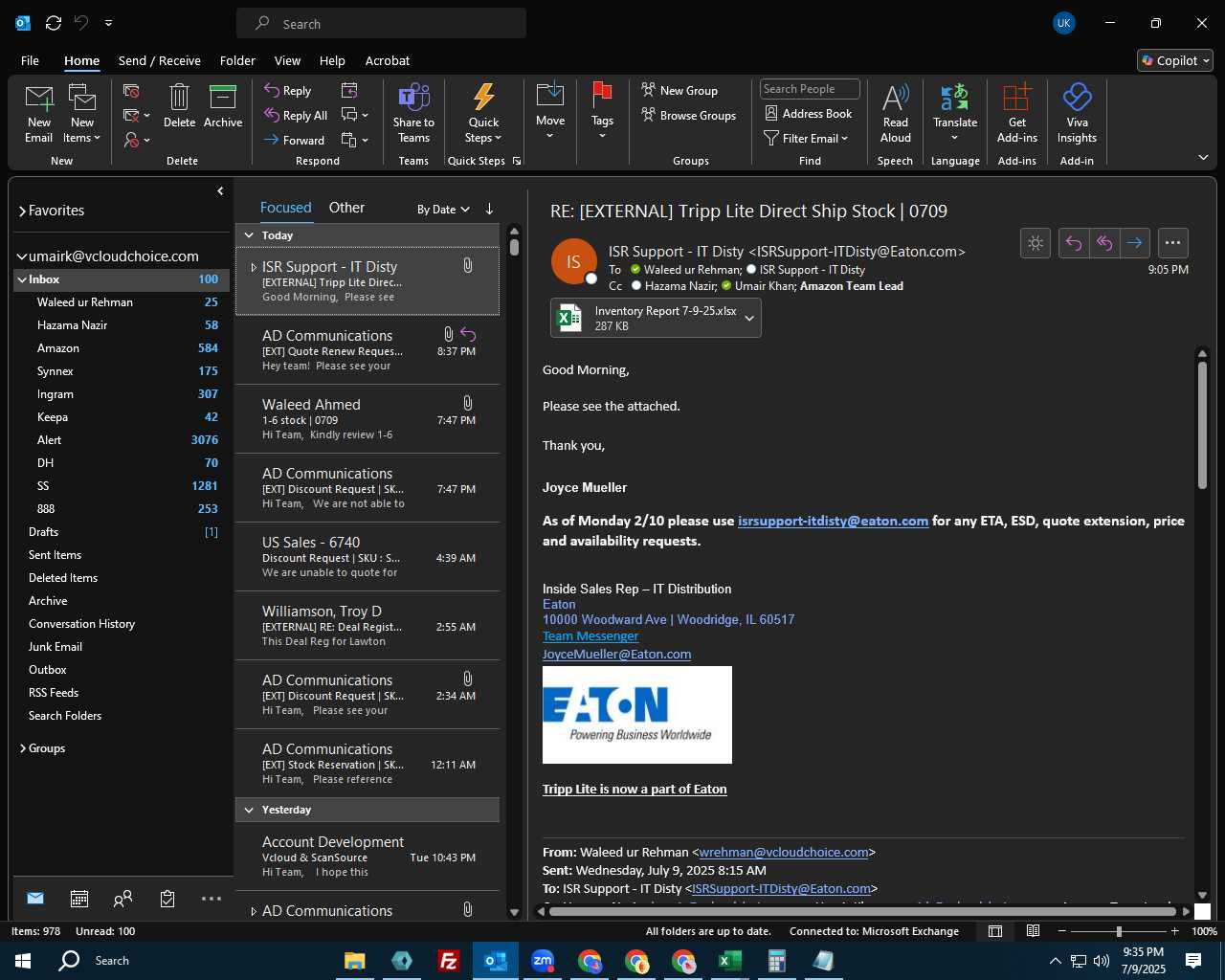
Task: Open the Quick Steps lightning icon
Action: coord(483,114)
